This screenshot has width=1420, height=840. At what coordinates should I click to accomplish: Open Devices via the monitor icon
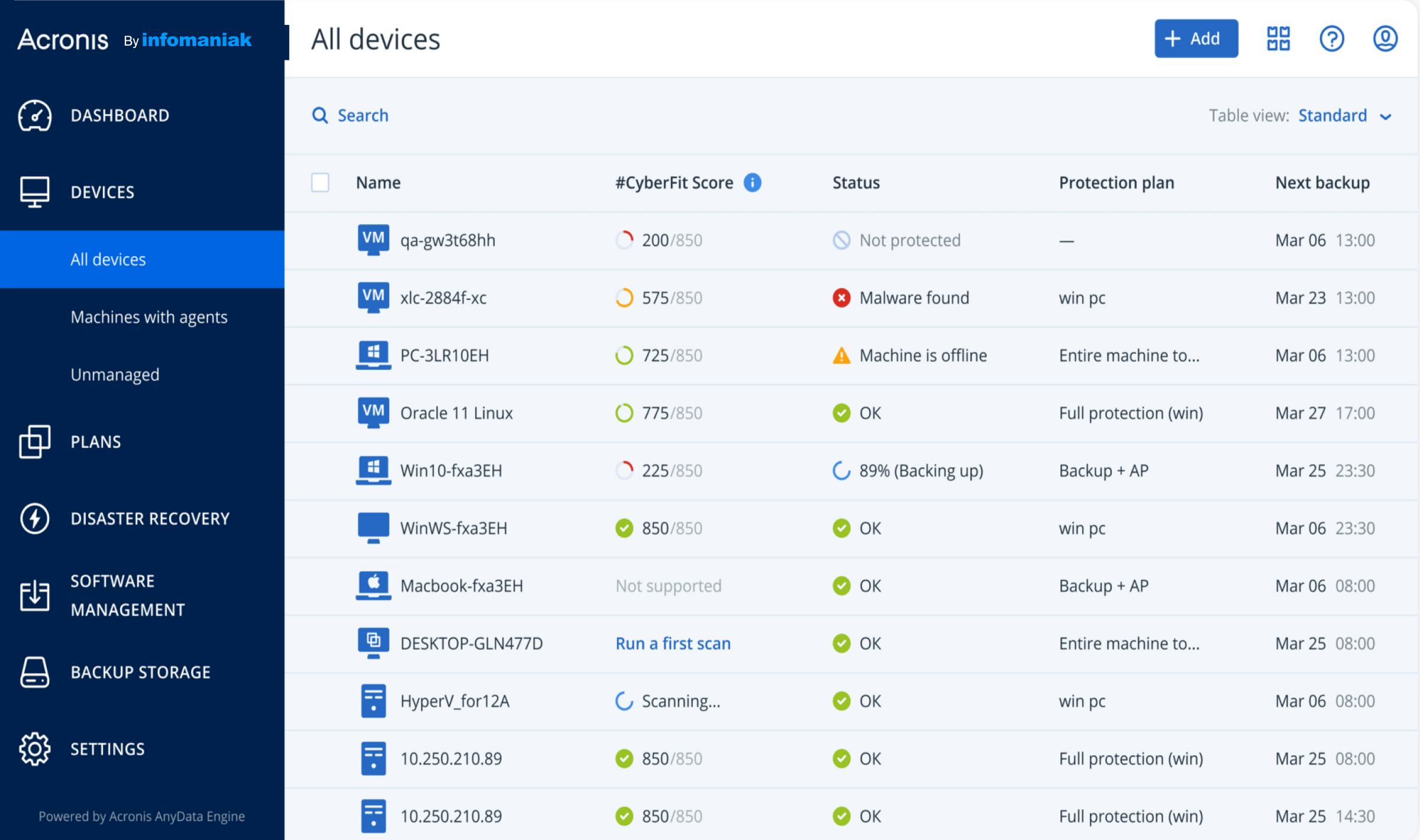click(34, 191)
